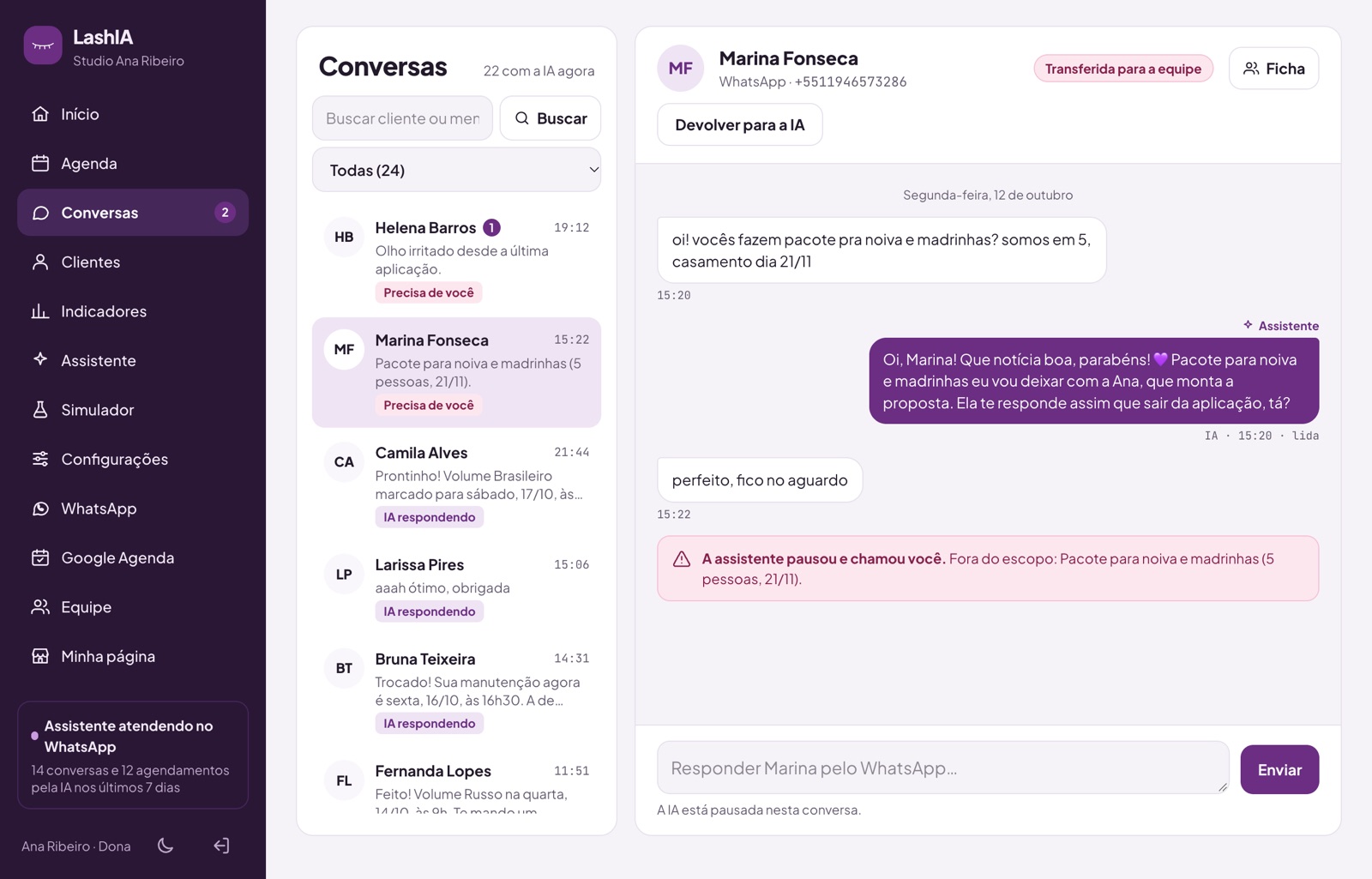Click the FL avatar of Fernanda Lopes
Screen dimensions: 1372x879
[x=344, y=781]
